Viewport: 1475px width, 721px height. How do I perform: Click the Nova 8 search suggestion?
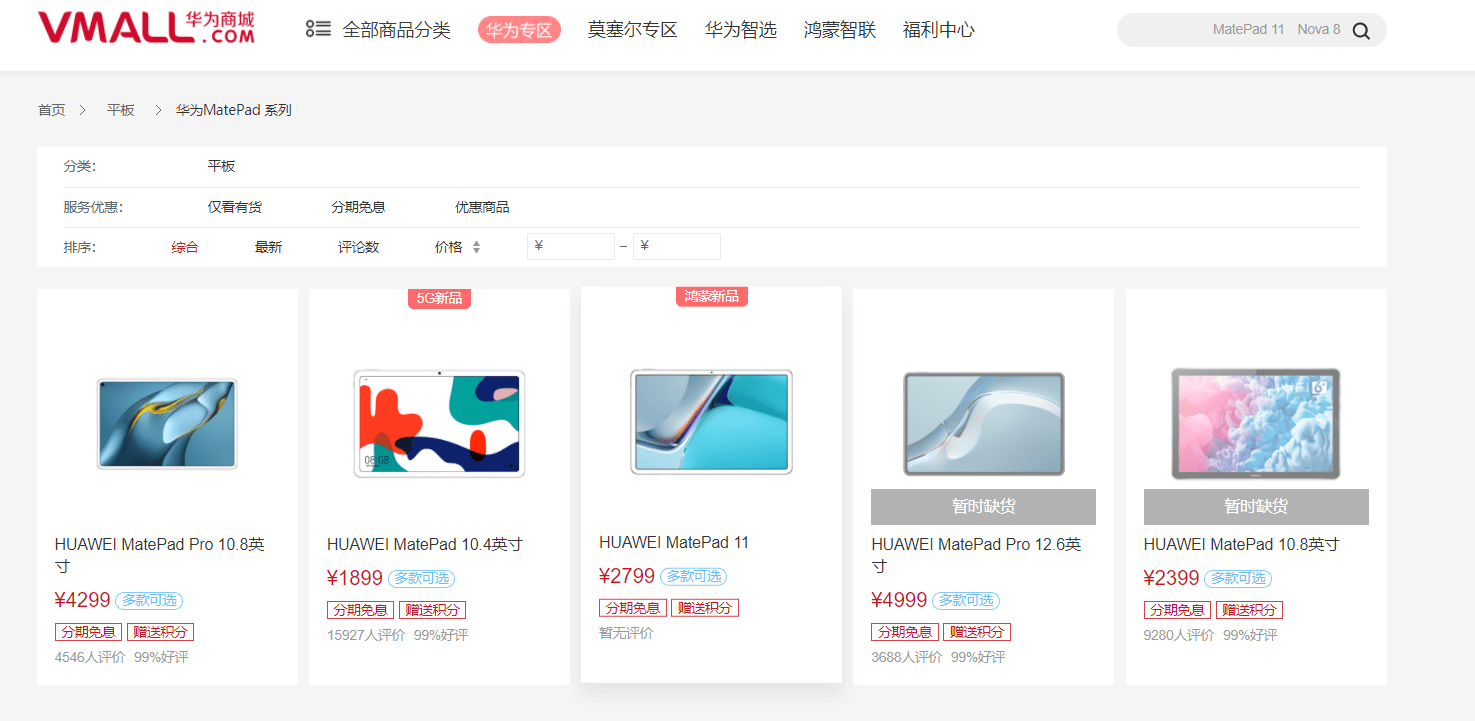[x=1319, y=30]
